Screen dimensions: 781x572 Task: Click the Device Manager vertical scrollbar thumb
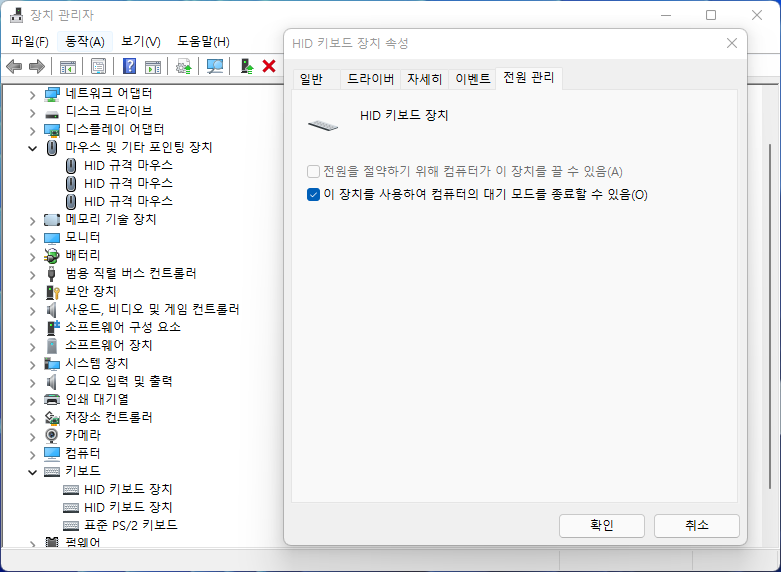(x=771, y=316)
